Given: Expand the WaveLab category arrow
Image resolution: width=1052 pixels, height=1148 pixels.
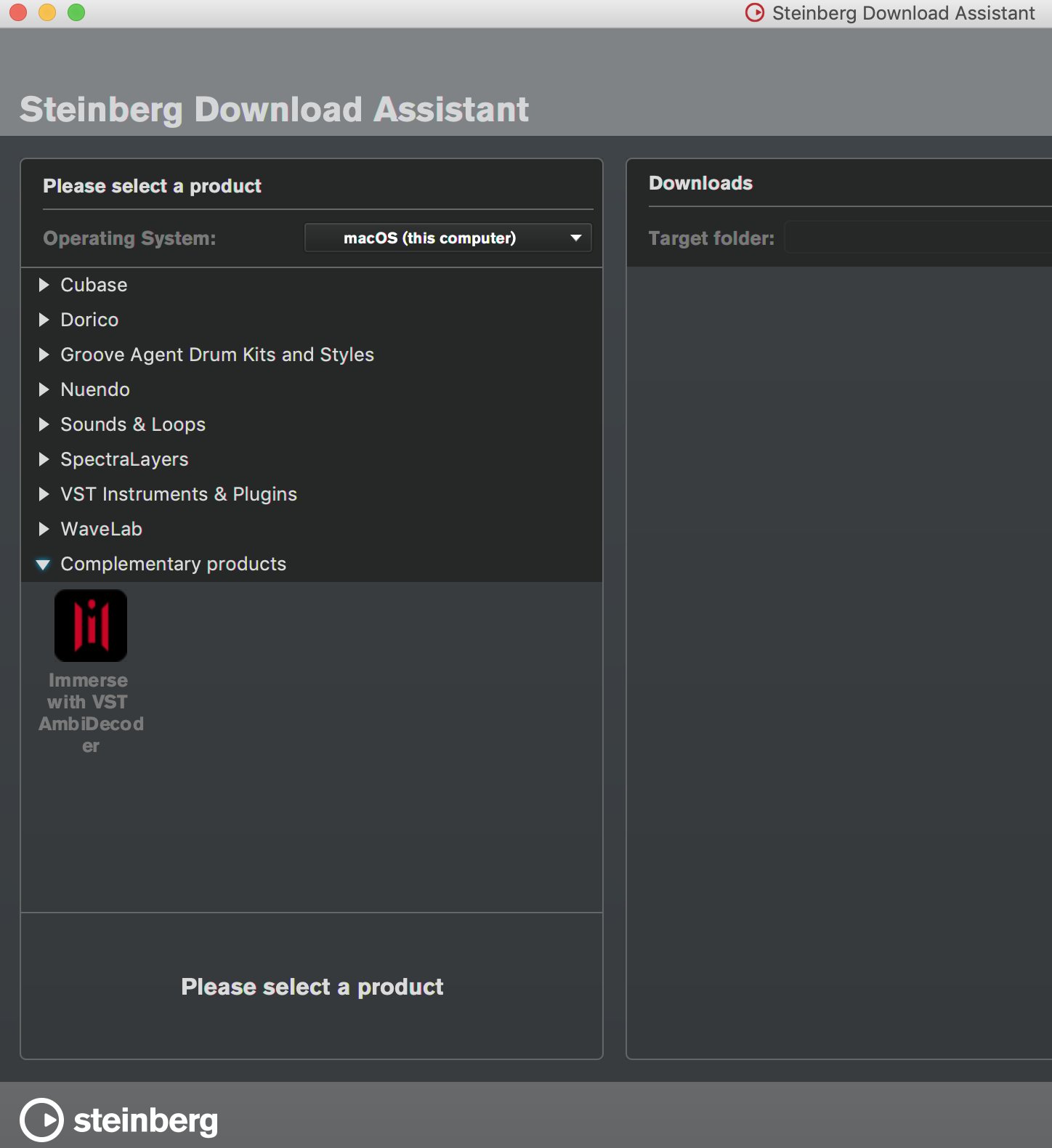Looking at the screenshot, I should click(x=44, y=529).
